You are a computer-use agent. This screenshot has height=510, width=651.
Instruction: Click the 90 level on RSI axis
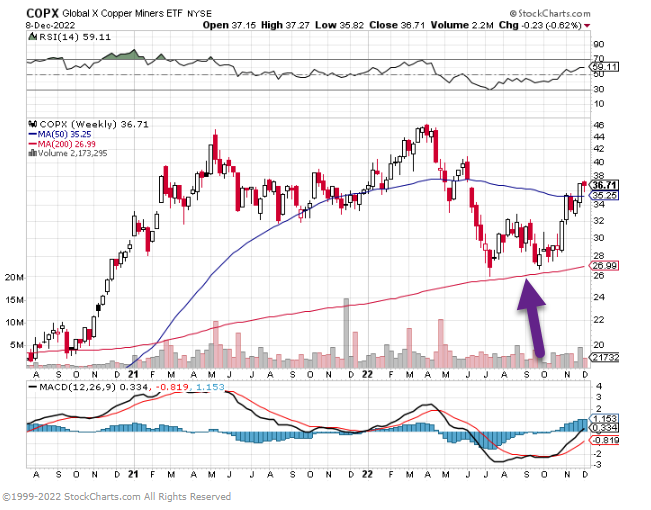pos(599,44)
